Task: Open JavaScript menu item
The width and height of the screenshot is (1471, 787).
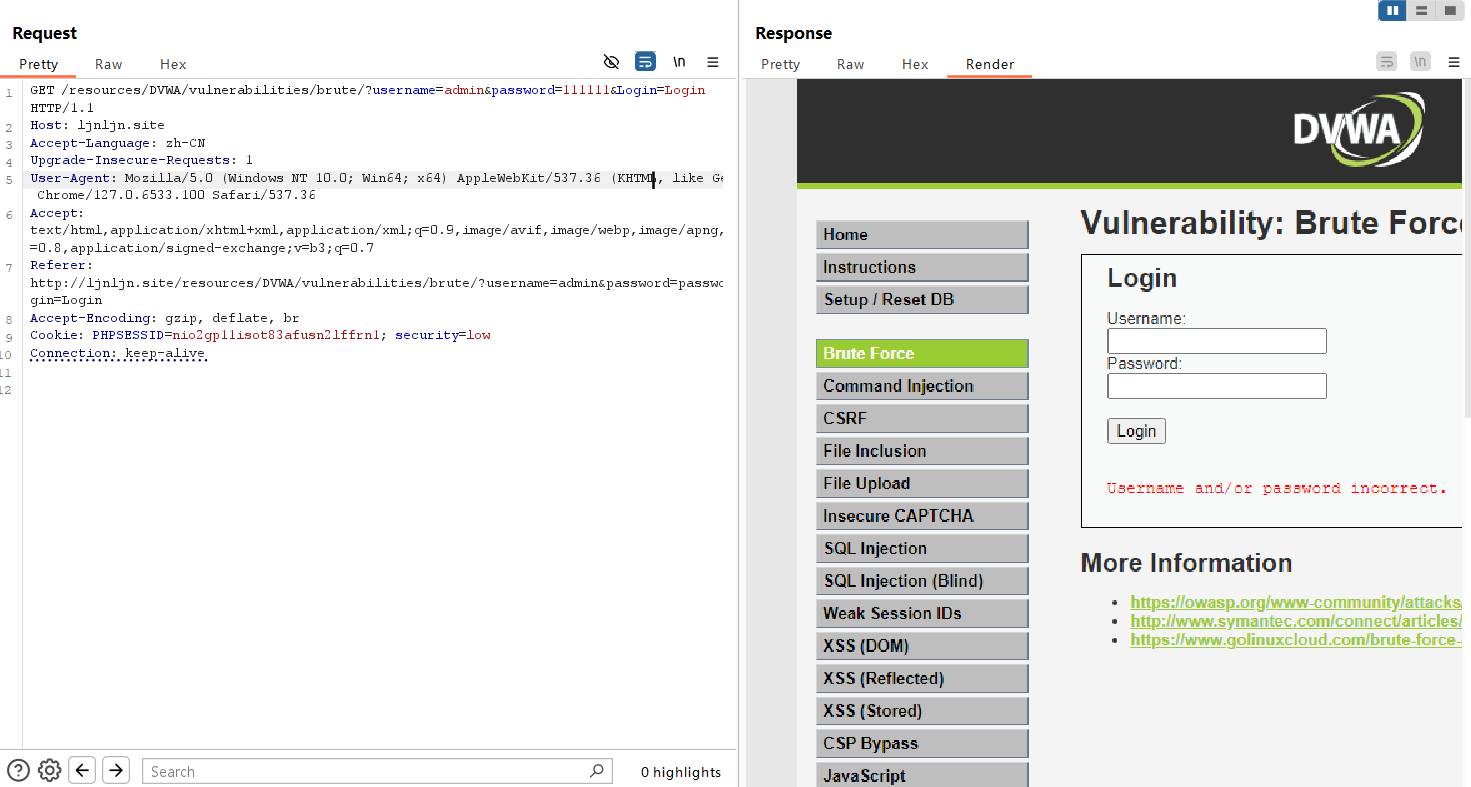Action: tap(922, 775)
